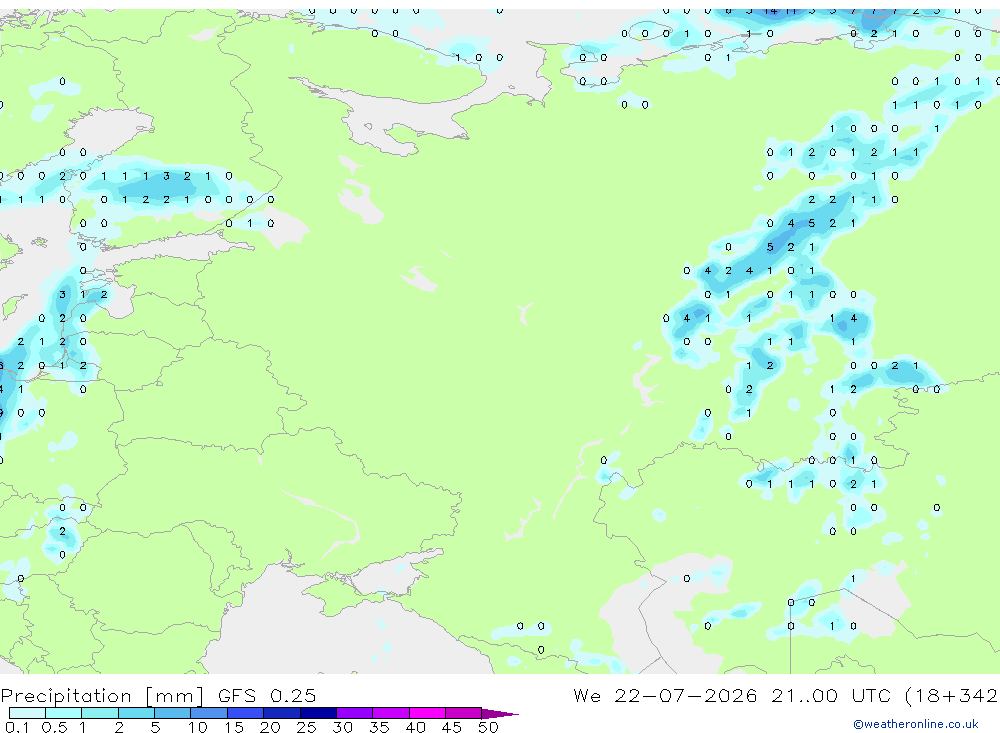Click the 'Precipitation [mm]' title text
1000x733 pixels.
[102, 696]
